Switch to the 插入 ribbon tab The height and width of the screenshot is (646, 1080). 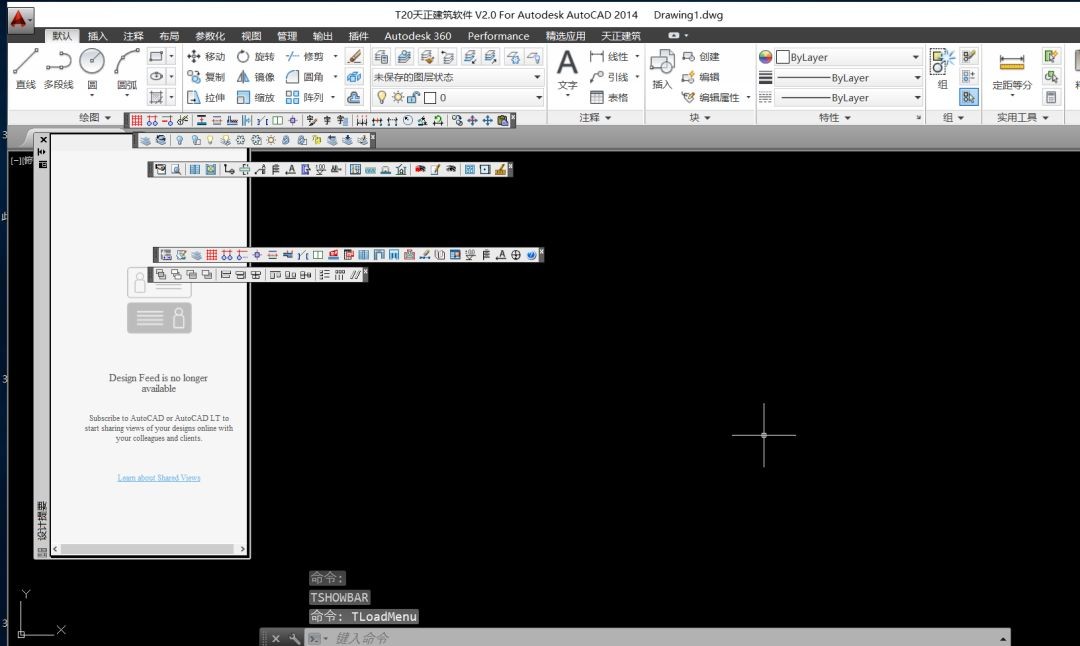tap(97, 36)
